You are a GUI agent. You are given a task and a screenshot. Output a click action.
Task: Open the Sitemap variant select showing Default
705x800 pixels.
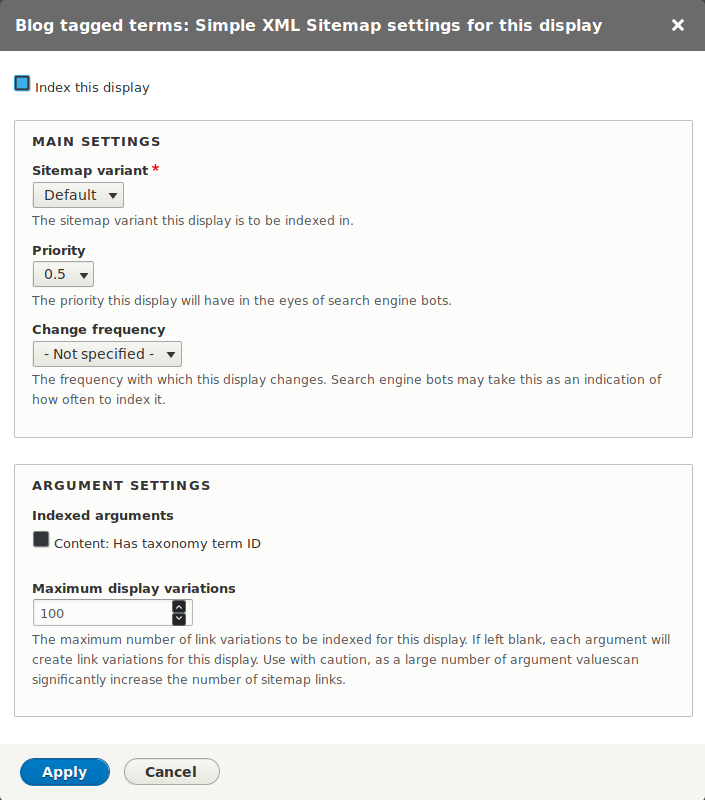point(78,195)
